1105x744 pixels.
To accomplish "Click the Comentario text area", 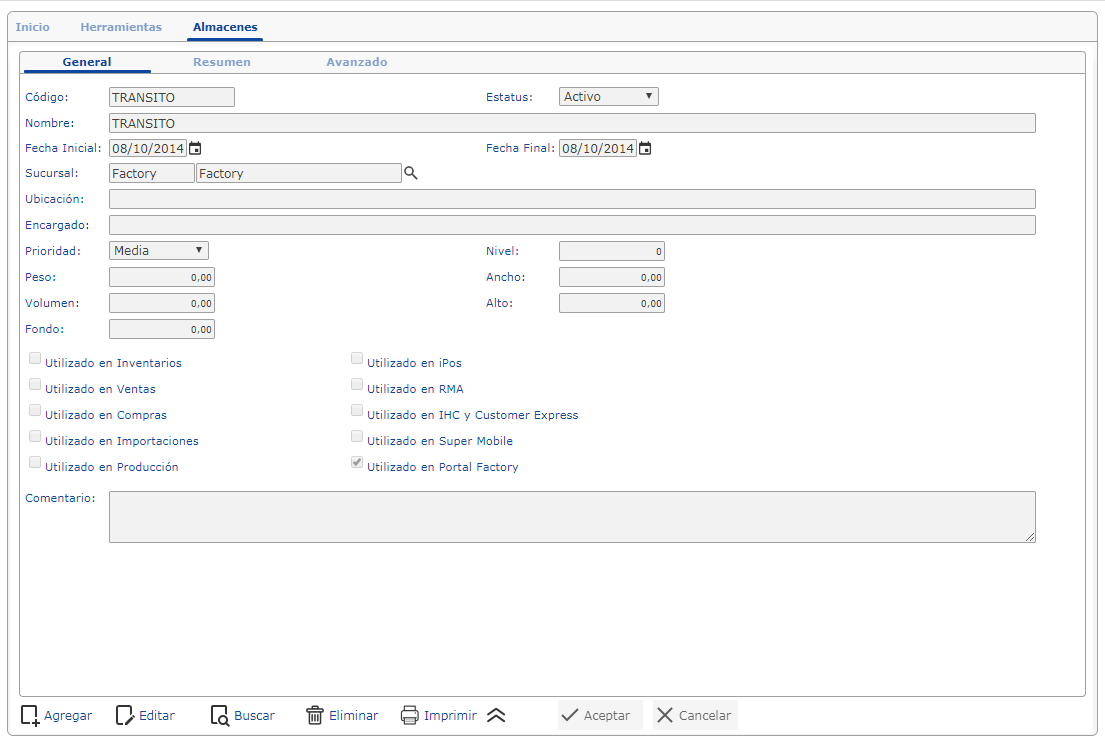I will click(x=571, y=517).
